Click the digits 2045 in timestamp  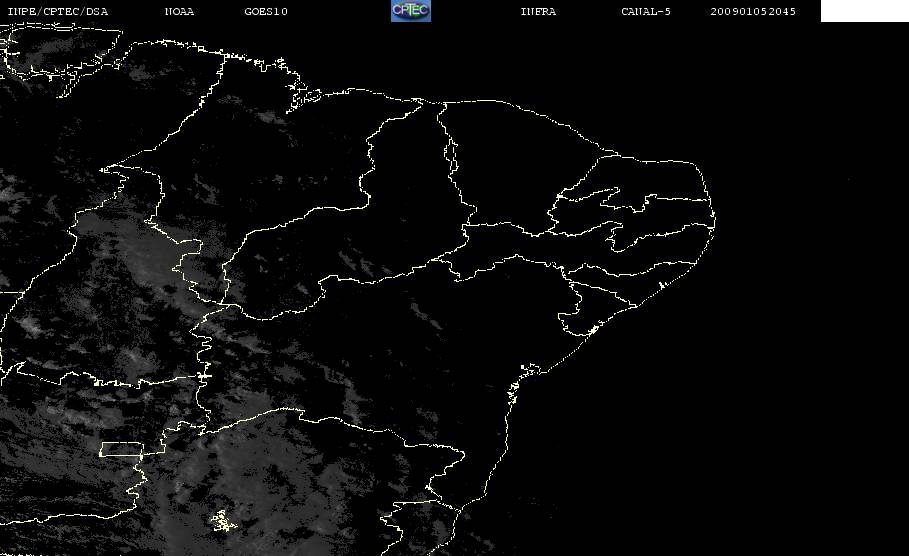782,12
